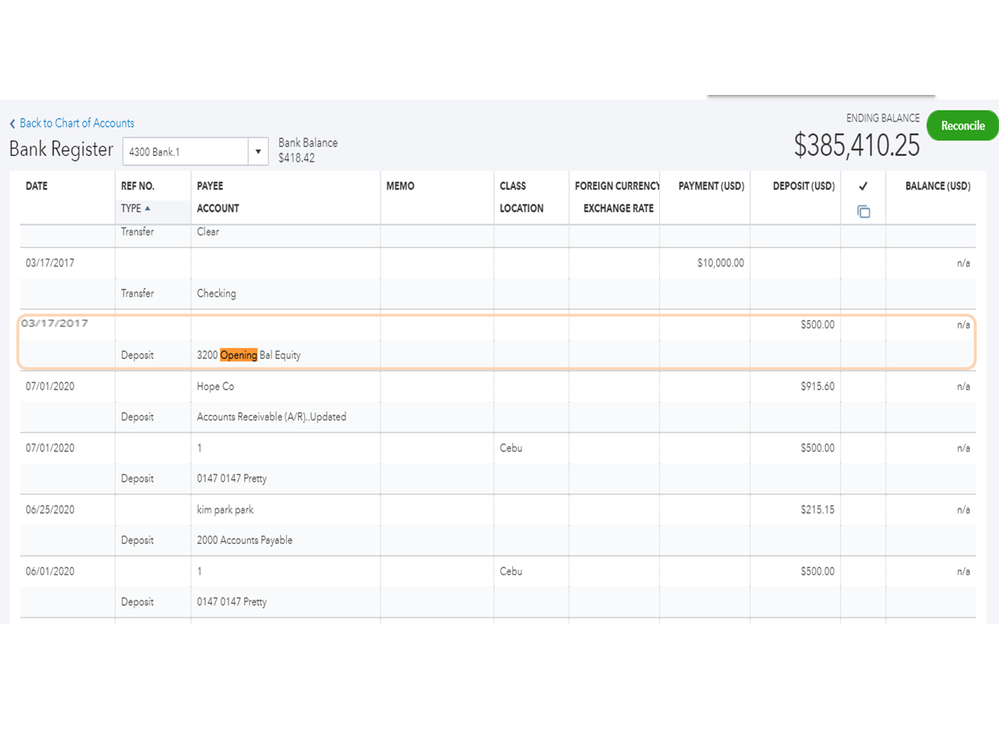The width and height of the screenshot is (999, 749).
Task: Click the DEPOSIT (USD) column header
Action: [x=803, y=186]
